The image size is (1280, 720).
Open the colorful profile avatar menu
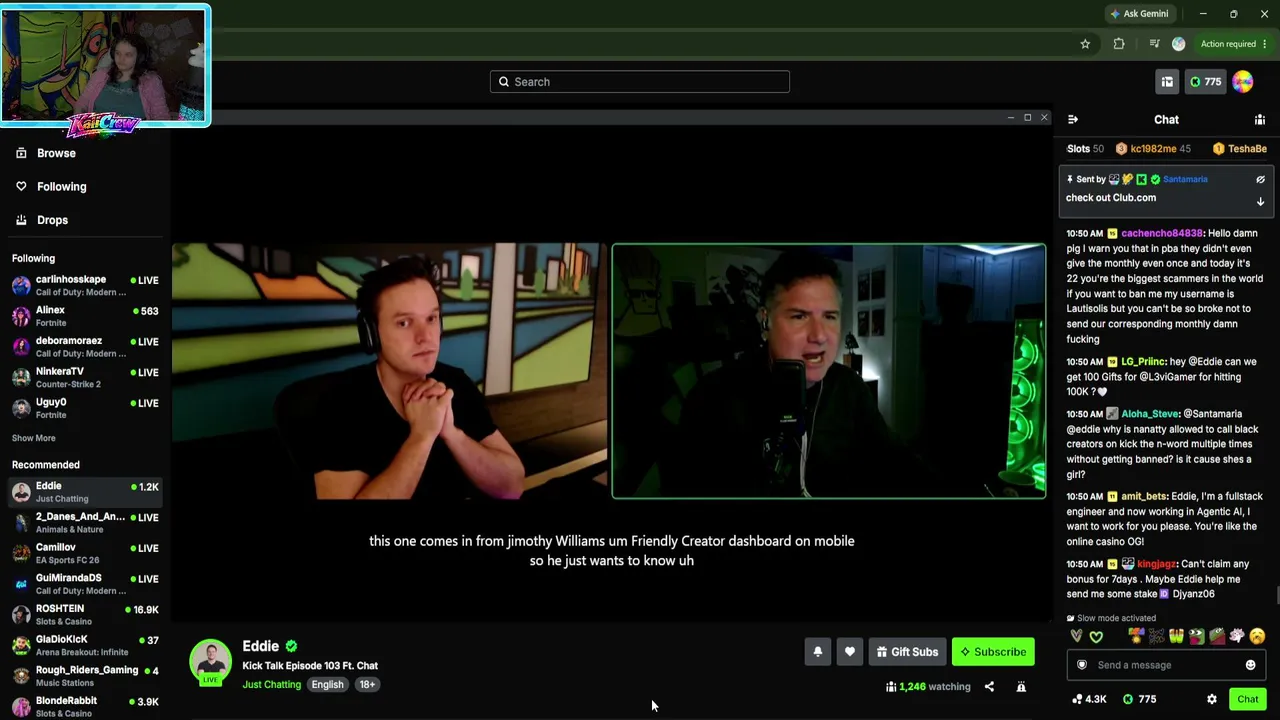click(x=1243, y=82)
